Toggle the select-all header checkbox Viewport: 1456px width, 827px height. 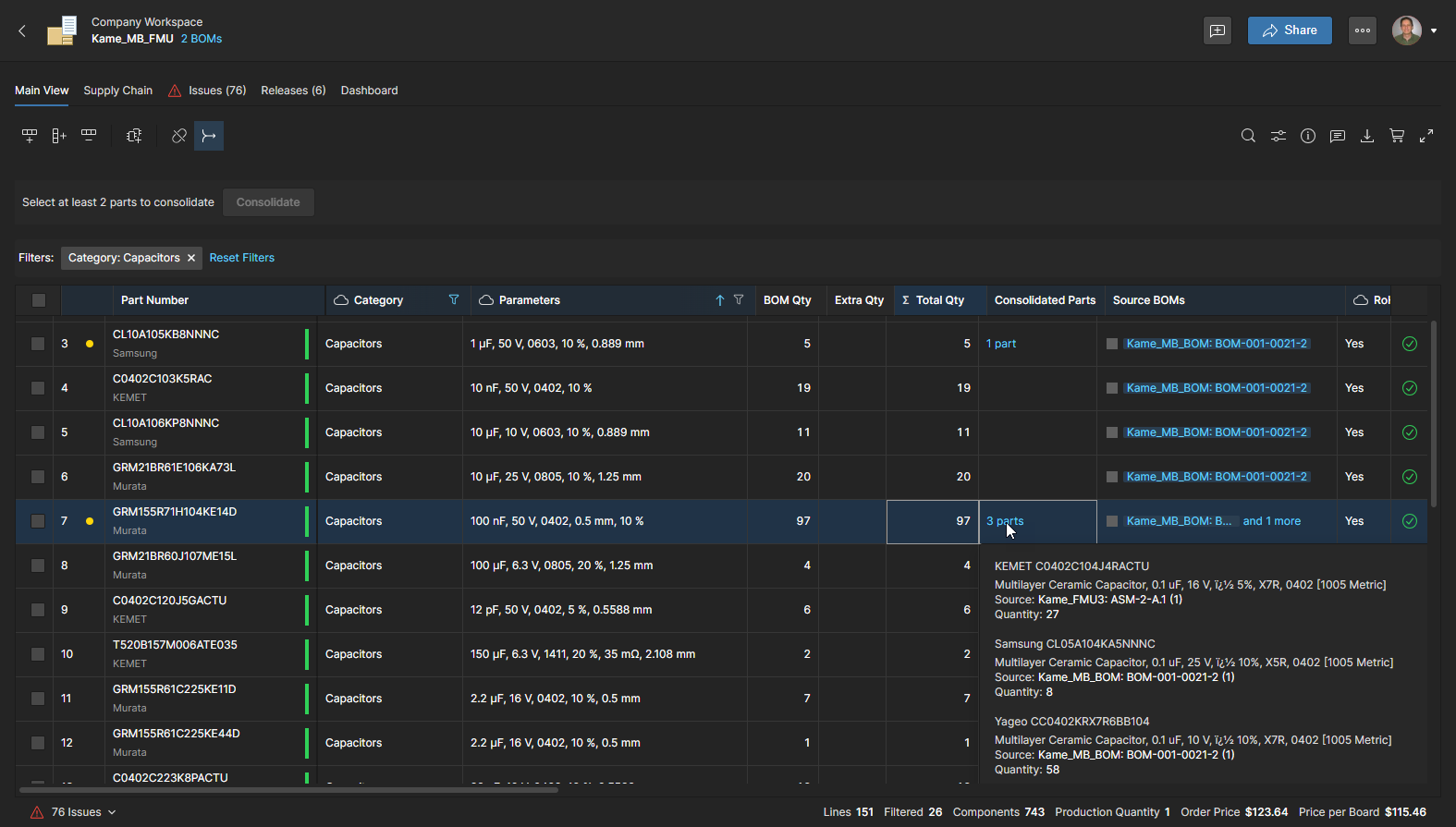pyautogui.click(x=39, y=300)
